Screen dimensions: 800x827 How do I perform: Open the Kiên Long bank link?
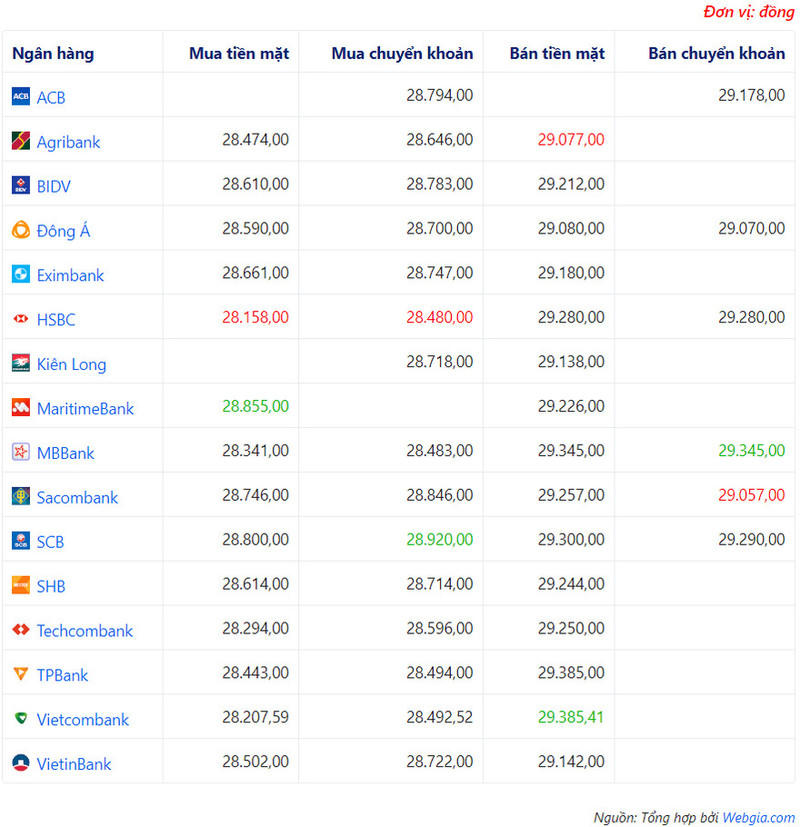click(x=71, y=364)
